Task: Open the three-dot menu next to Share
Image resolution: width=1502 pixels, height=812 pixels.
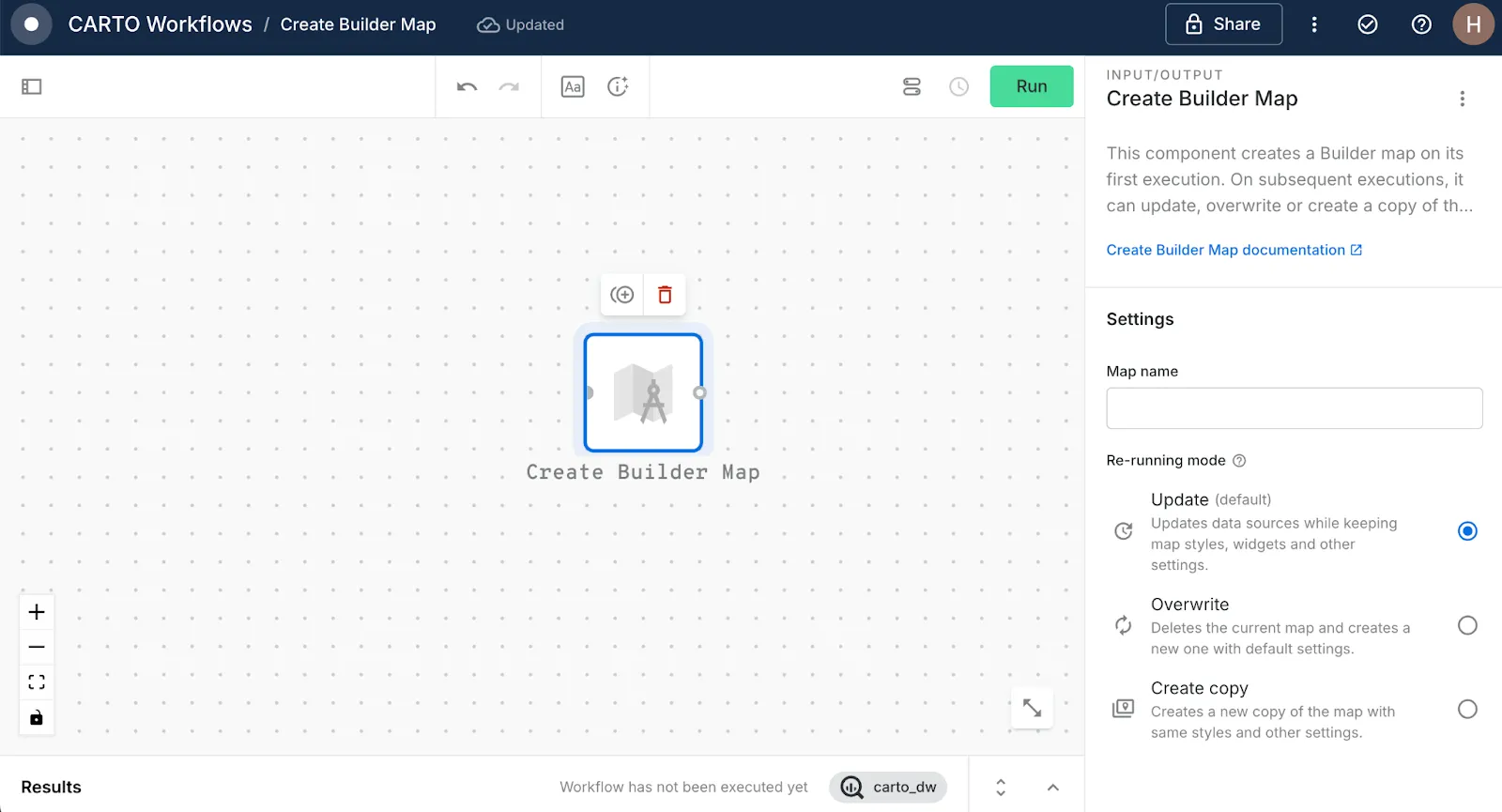Action: pyautogui.click(x=1314, y=24)
